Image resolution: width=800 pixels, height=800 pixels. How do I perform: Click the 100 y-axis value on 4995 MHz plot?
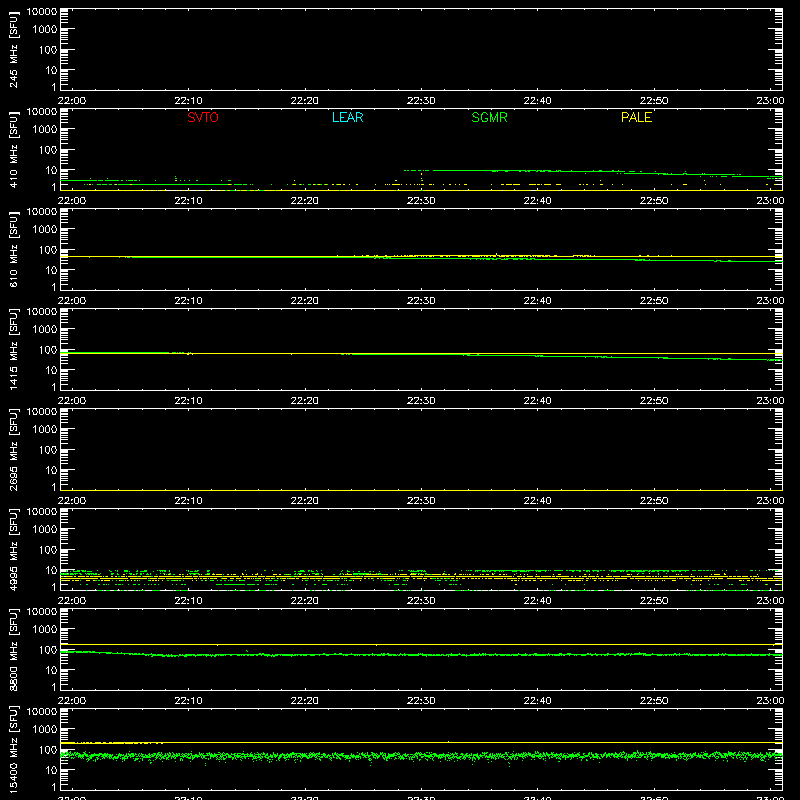point(48,549)
